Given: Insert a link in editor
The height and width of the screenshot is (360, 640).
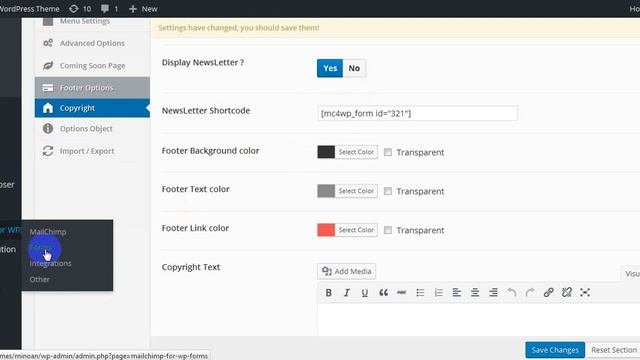Looking at the screenshot, I should [x=549, y=293].
